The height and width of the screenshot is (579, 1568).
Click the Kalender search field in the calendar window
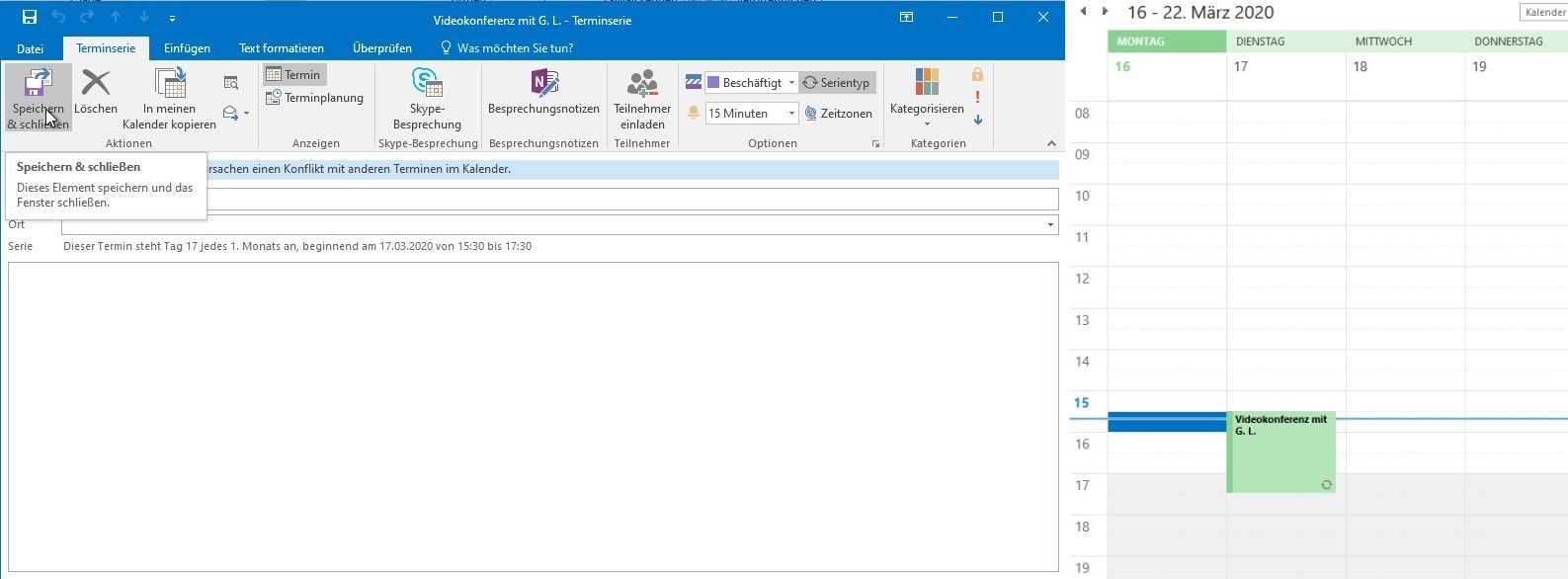(x=1543, y=13)
